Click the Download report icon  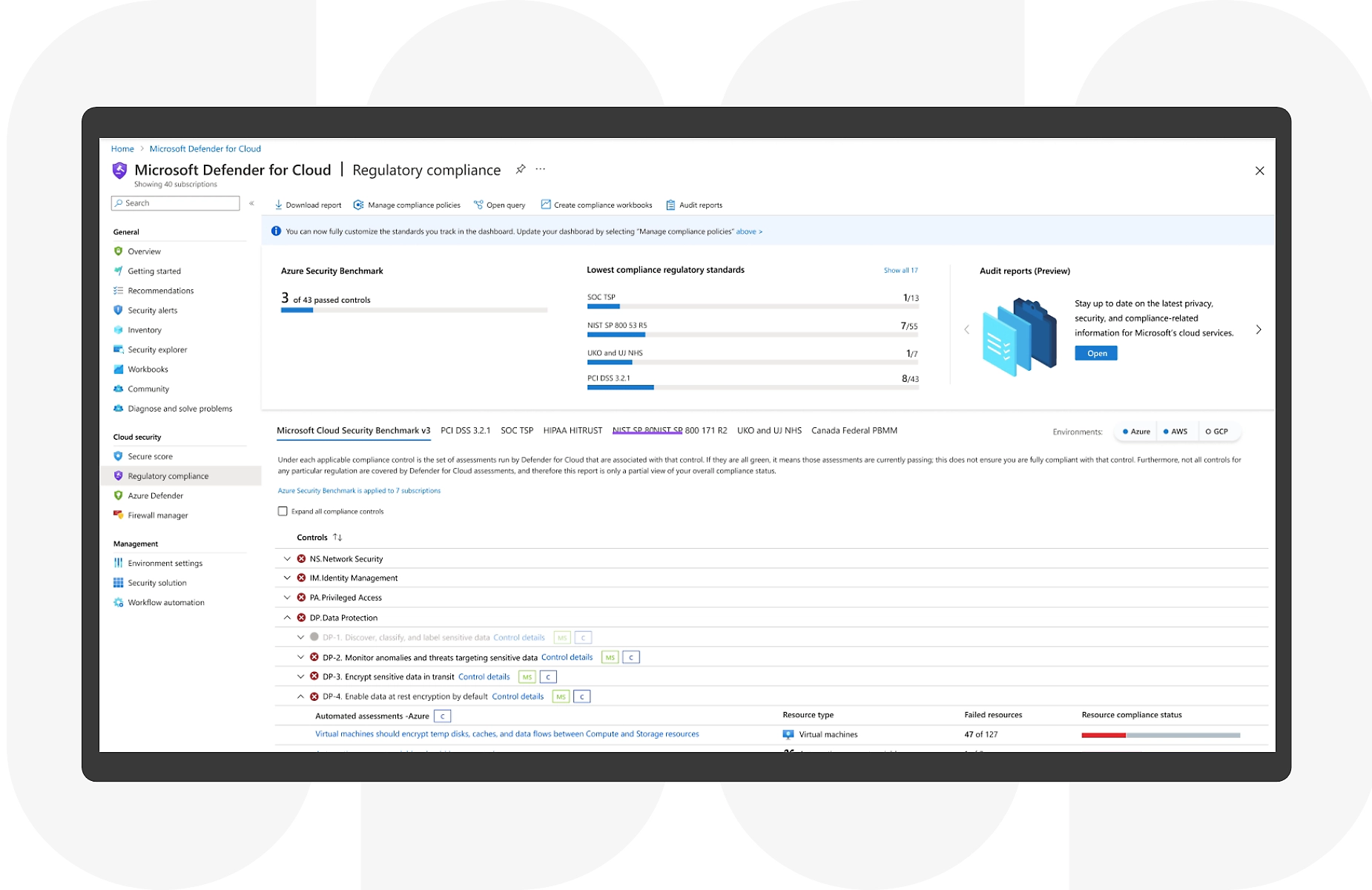coord(279,205)
